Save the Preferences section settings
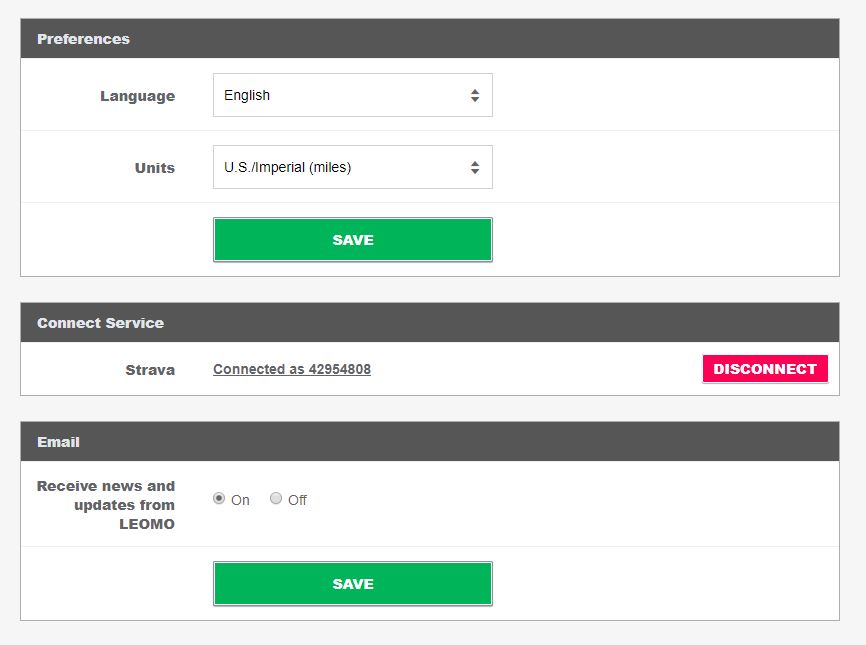The height and width of the screenshot is (645, 866). pyautogui.click(x=352, y=240)
